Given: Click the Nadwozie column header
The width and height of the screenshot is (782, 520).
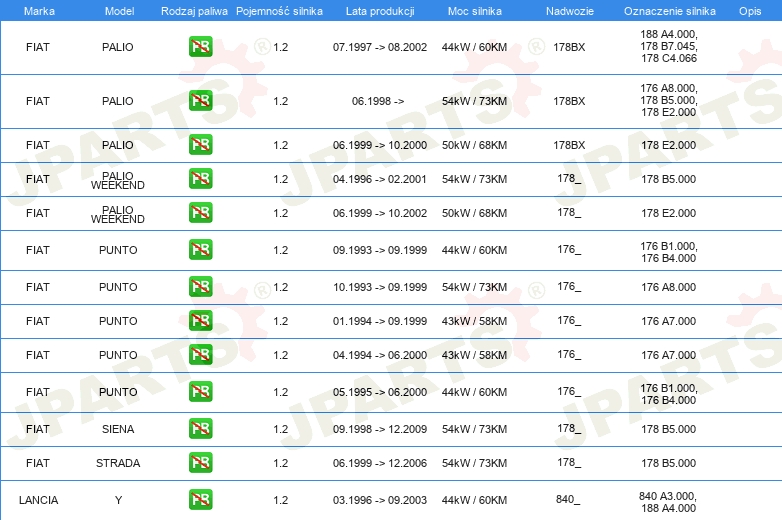Looking at the screenshot, I should 570,11.
